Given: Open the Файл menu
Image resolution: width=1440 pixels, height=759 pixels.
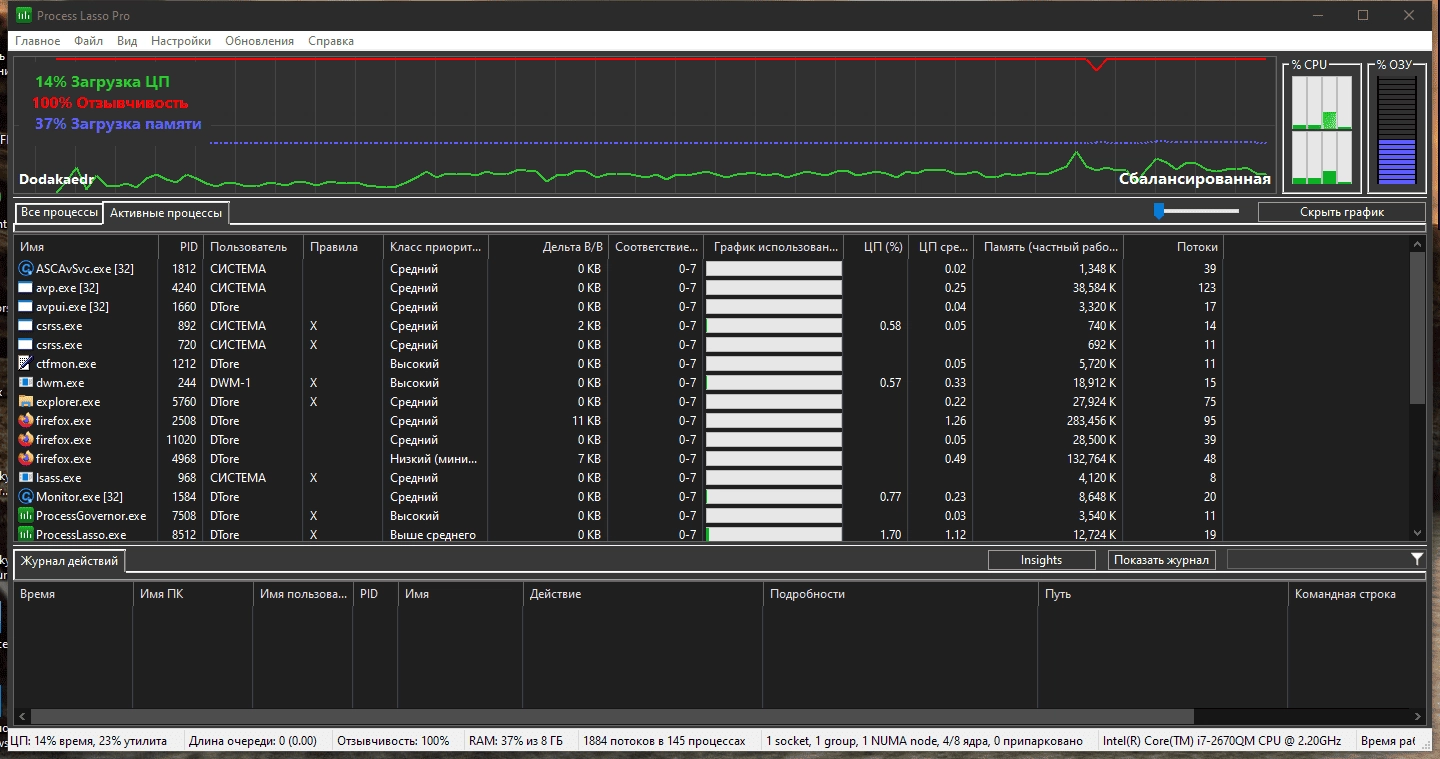Looking at the screenshot, I should (88, 41).
